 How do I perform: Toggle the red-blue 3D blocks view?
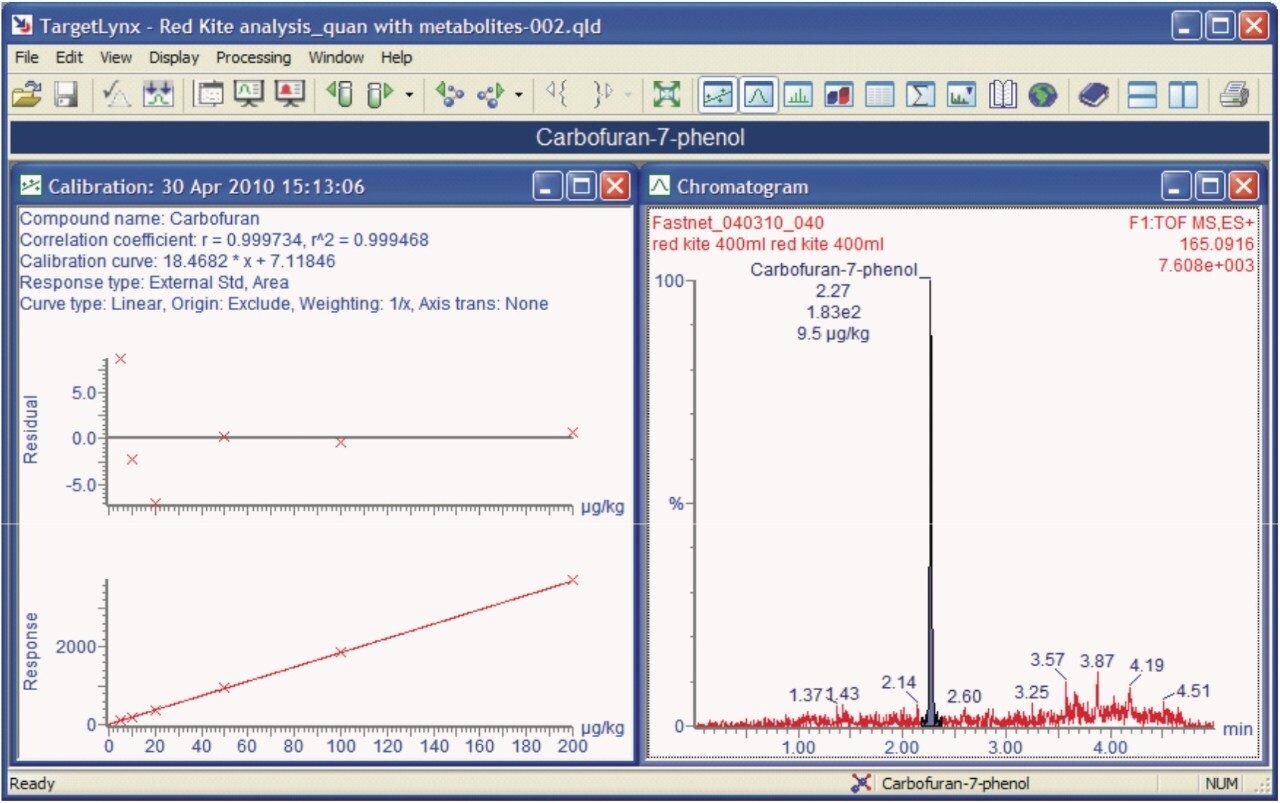(x=838, y=95)
